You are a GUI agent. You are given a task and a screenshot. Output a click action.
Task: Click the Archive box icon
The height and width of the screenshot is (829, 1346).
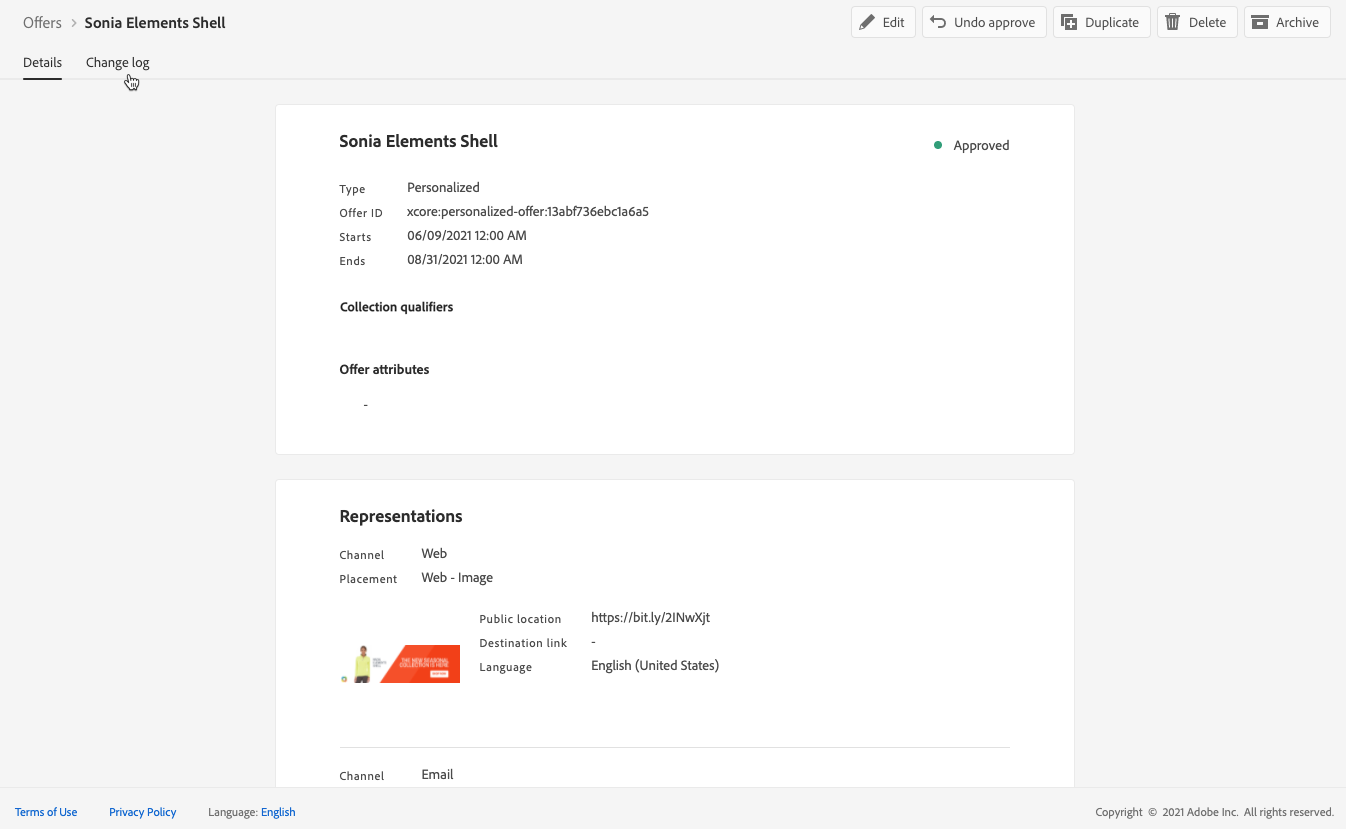1260,22
